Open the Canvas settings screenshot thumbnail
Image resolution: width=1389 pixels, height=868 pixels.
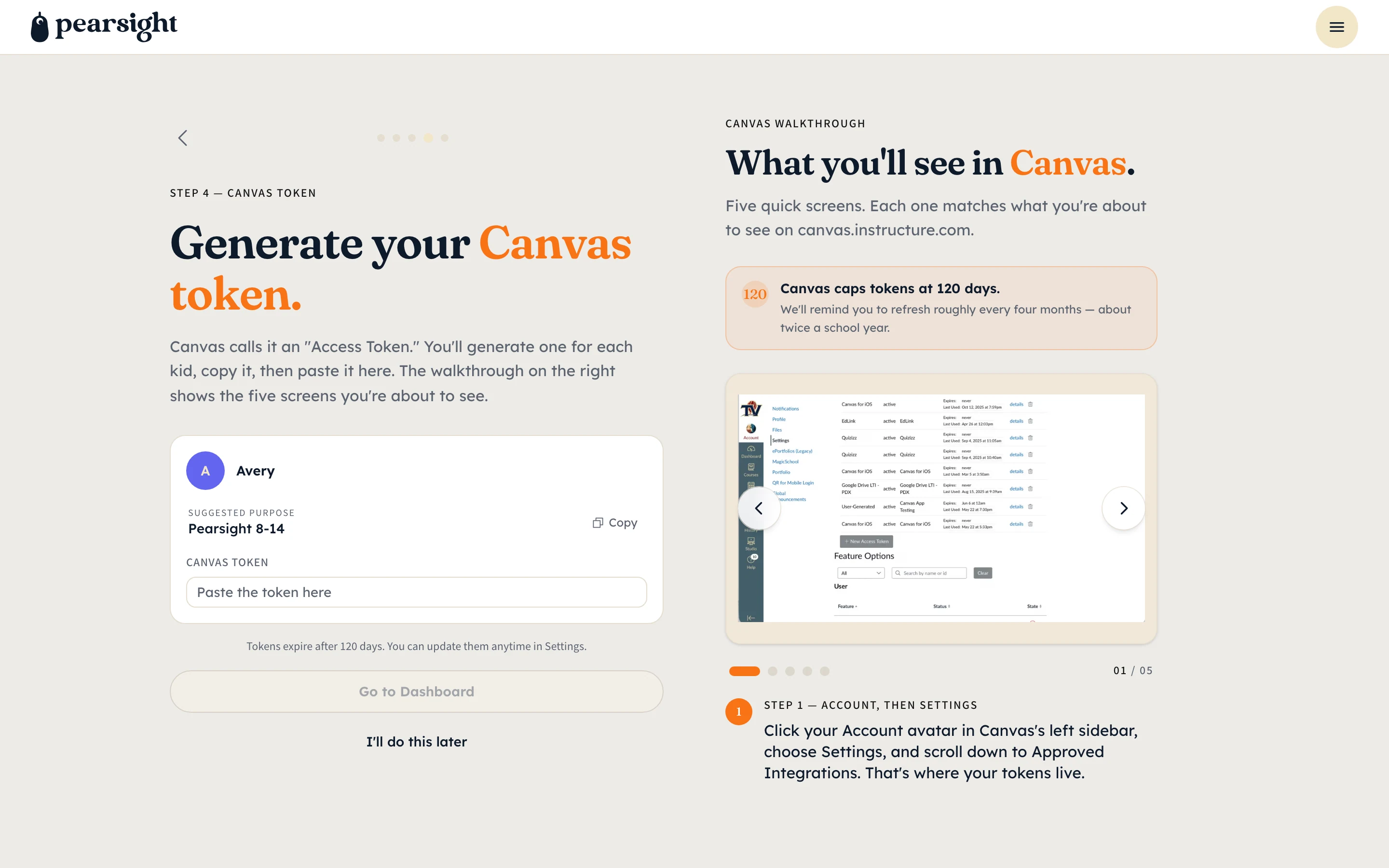point(941,508)
